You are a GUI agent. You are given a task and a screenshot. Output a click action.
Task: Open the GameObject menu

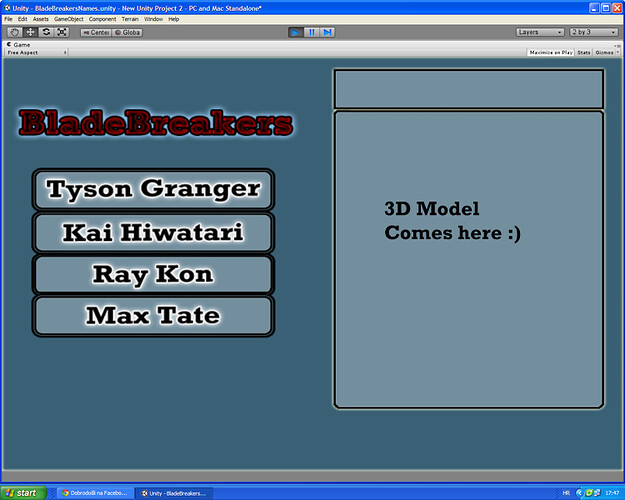point(69,19)
